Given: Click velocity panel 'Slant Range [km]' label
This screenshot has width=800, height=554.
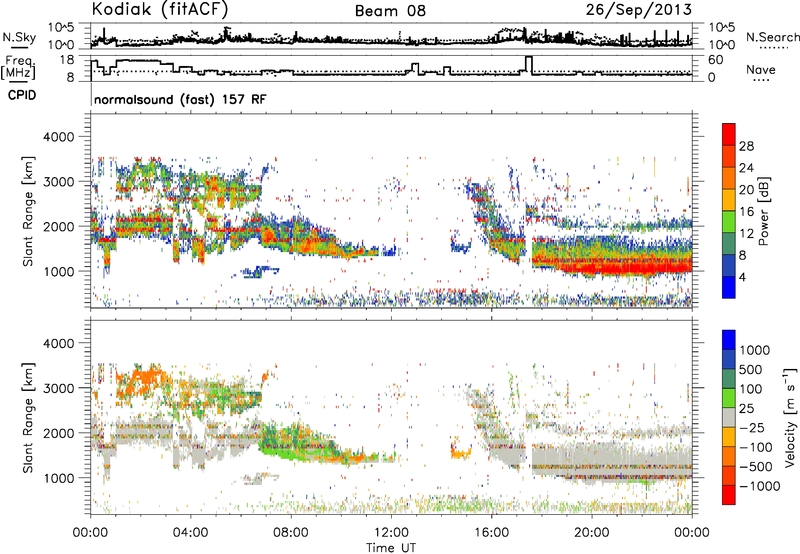Looking at the screenshot, I should point(28,418).
